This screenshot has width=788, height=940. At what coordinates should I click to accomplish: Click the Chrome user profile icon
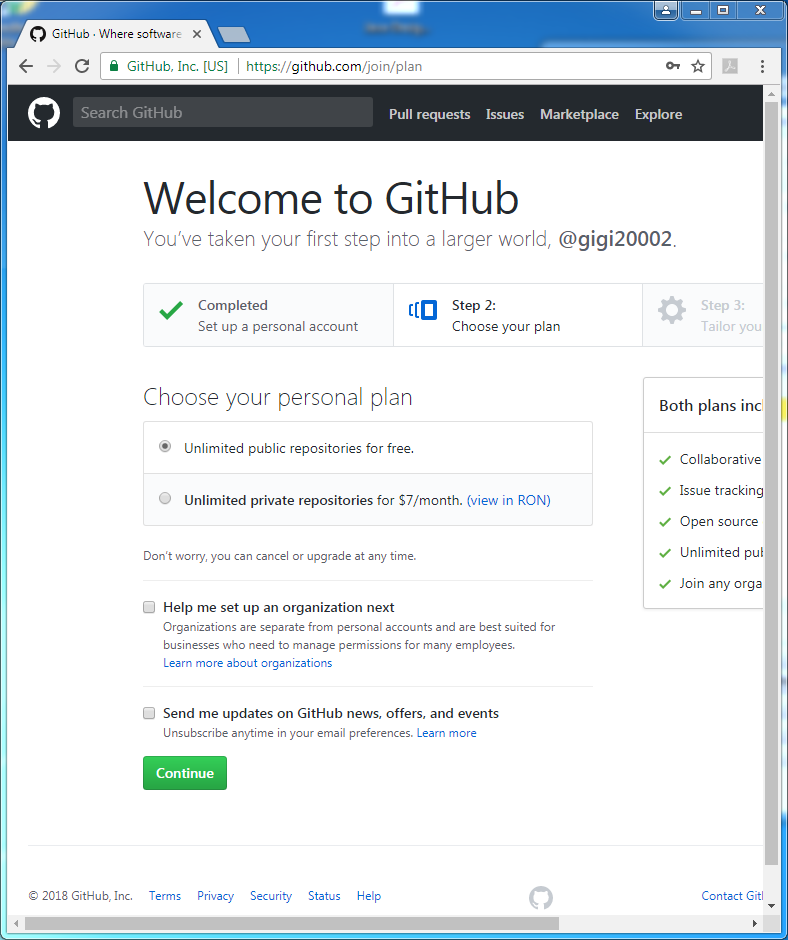(666, 10)
